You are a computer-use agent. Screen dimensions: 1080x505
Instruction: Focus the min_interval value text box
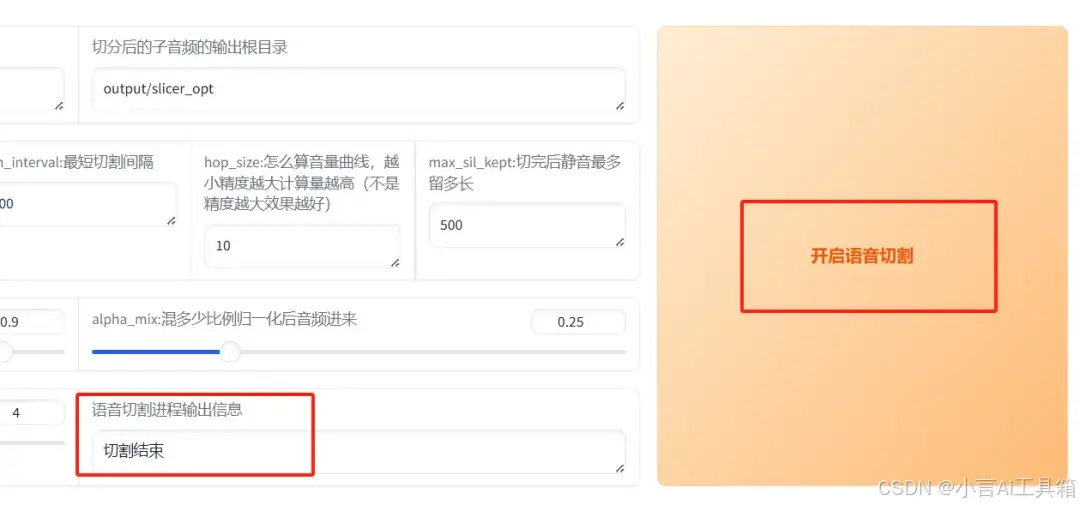click(87, 205)
